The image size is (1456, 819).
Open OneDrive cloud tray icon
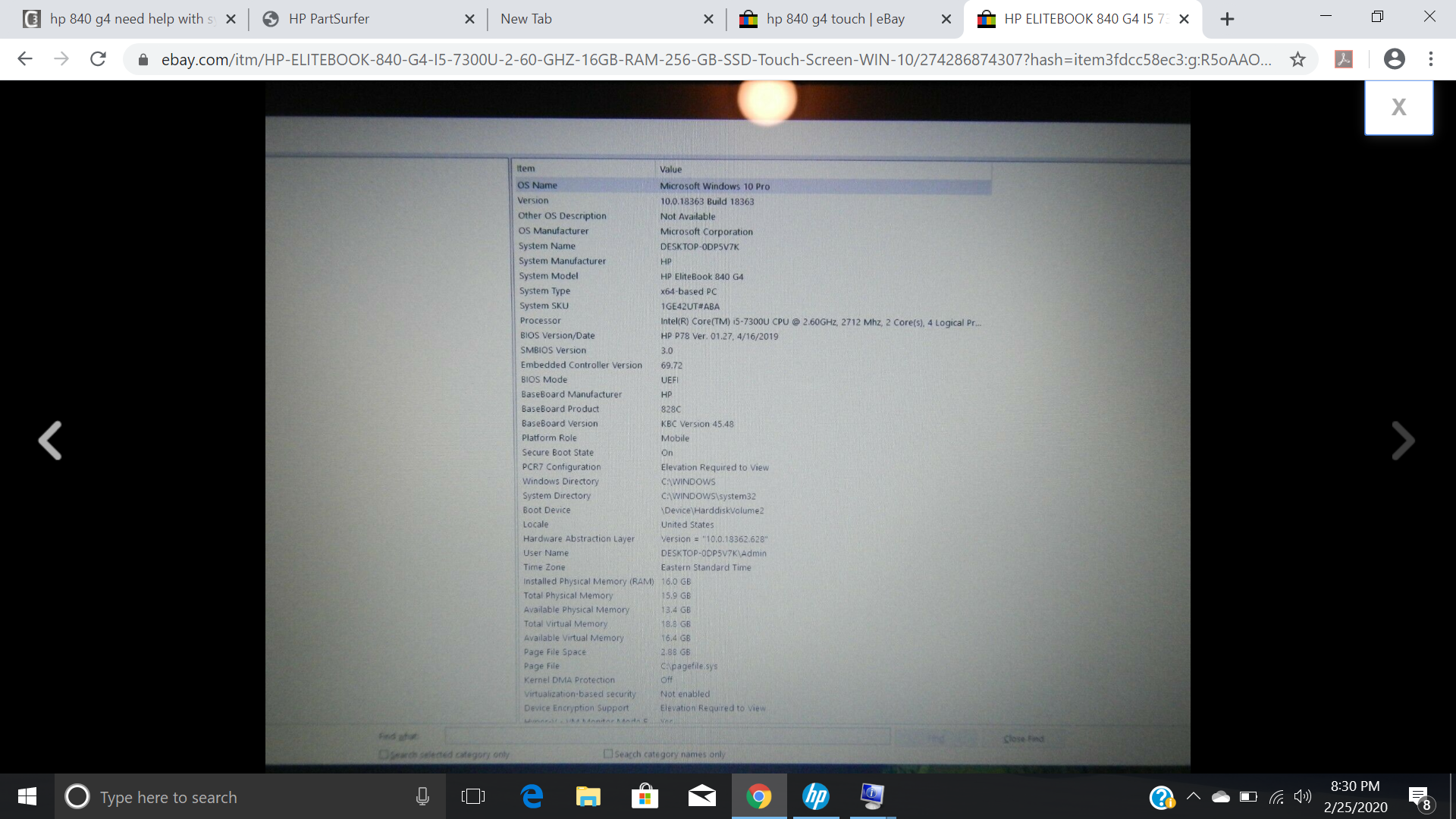pyautogui.click(x=1220, y=796)
